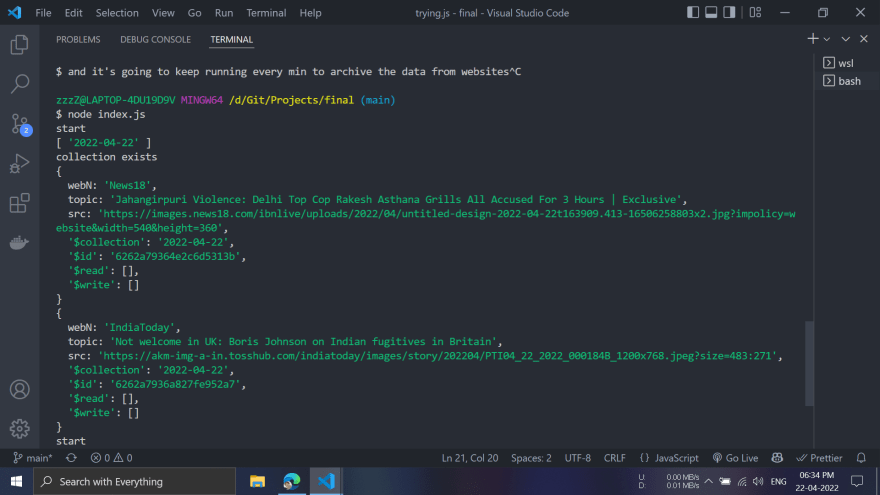Open the Go menu
Screen dimensions: 880x495
point(194,12)
